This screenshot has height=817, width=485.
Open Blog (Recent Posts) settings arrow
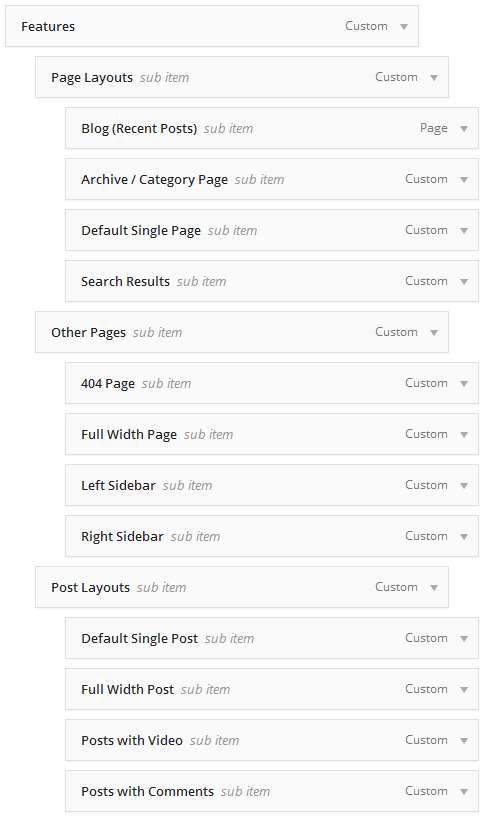[464, 129]
